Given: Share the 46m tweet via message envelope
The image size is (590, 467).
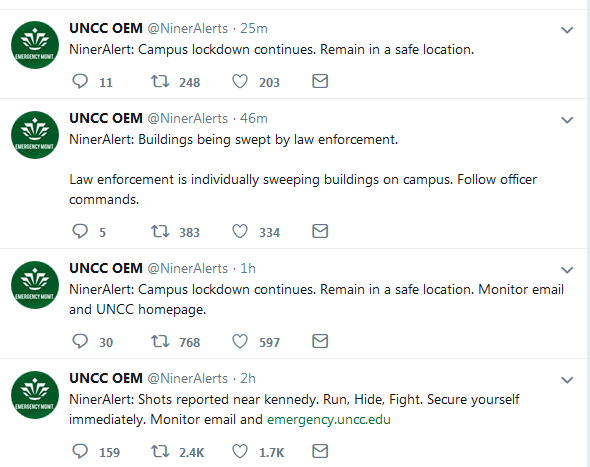Looking at the screenshot, I should click(320, 231).
